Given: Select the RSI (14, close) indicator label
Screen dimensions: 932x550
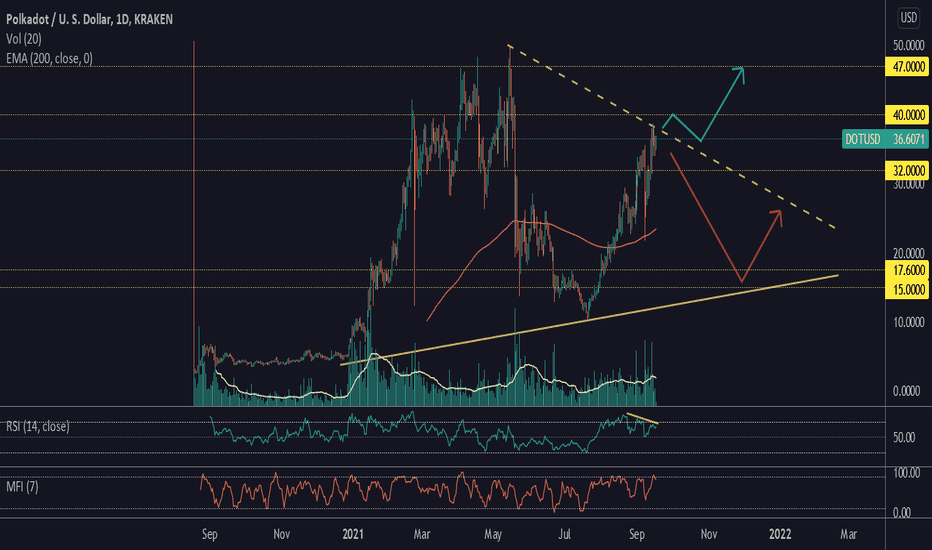Looking at the screenshot, I should tap(37, 426).
